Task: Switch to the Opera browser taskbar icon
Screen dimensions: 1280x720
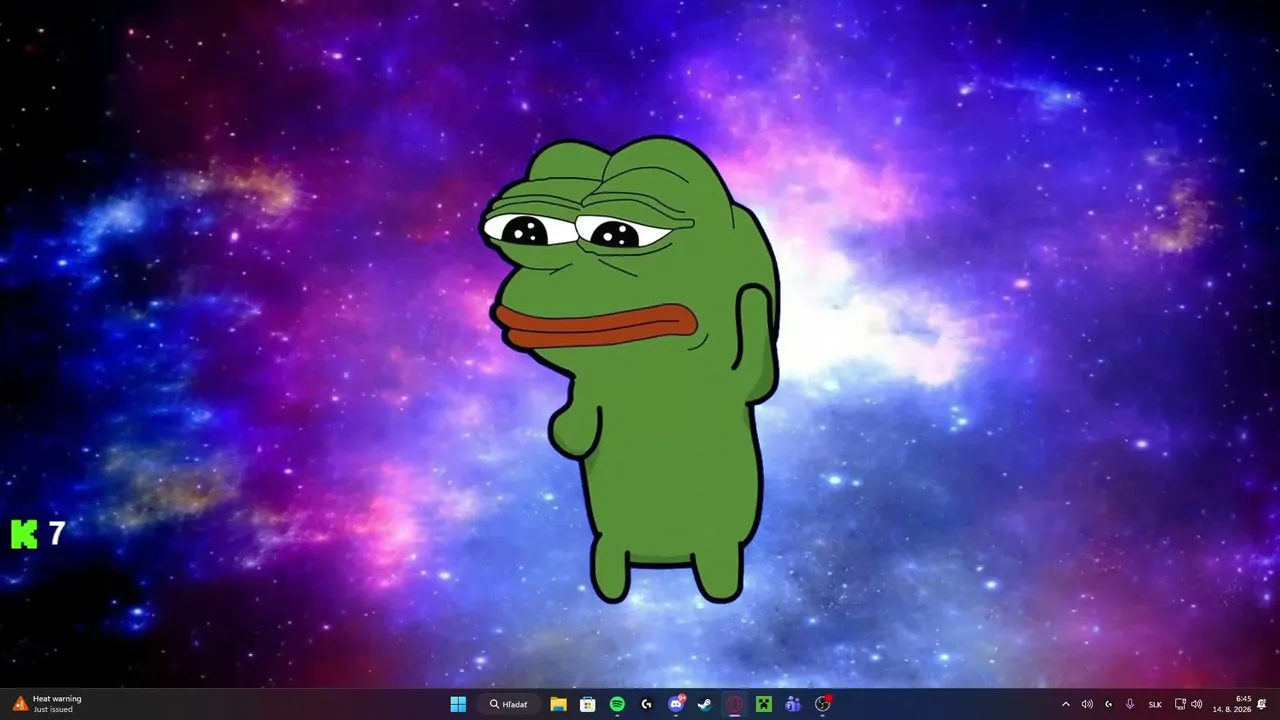Action: click(735, 704)
